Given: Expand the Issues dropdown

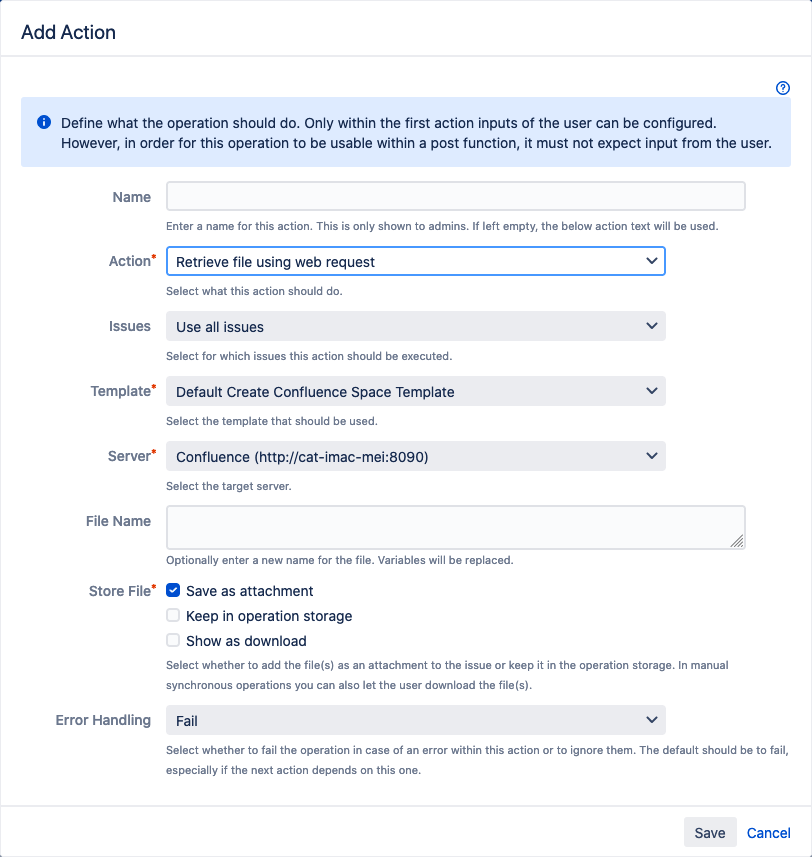Looking at the screenshot, I should pyautogui.click(x=415, y=327).
